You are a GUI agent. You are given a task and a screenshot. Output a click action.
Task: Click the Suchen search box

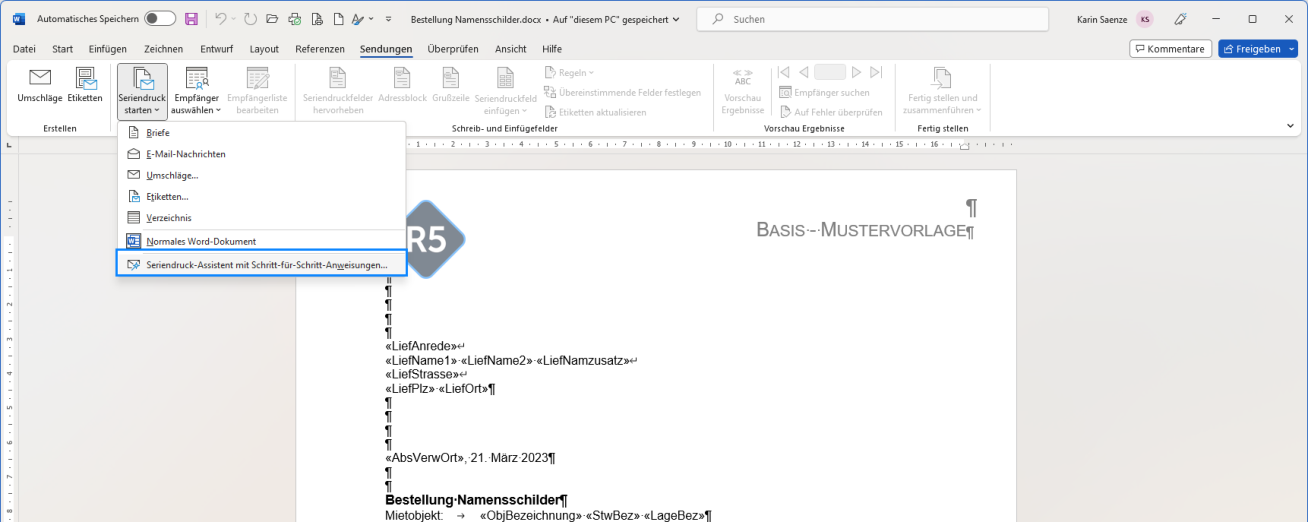873,19
